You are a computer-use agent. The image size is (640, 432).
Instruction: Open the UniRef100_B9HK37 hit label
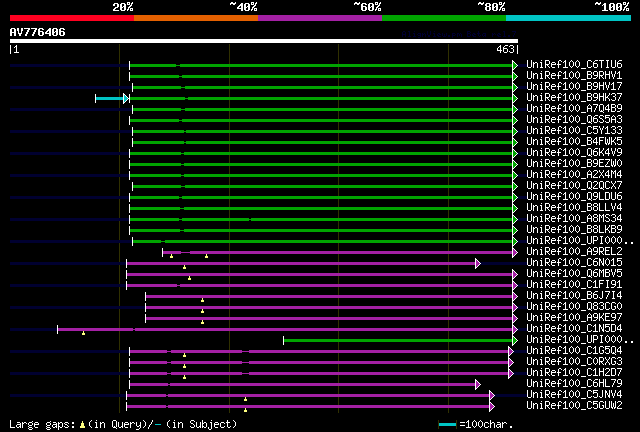(574, 97)
